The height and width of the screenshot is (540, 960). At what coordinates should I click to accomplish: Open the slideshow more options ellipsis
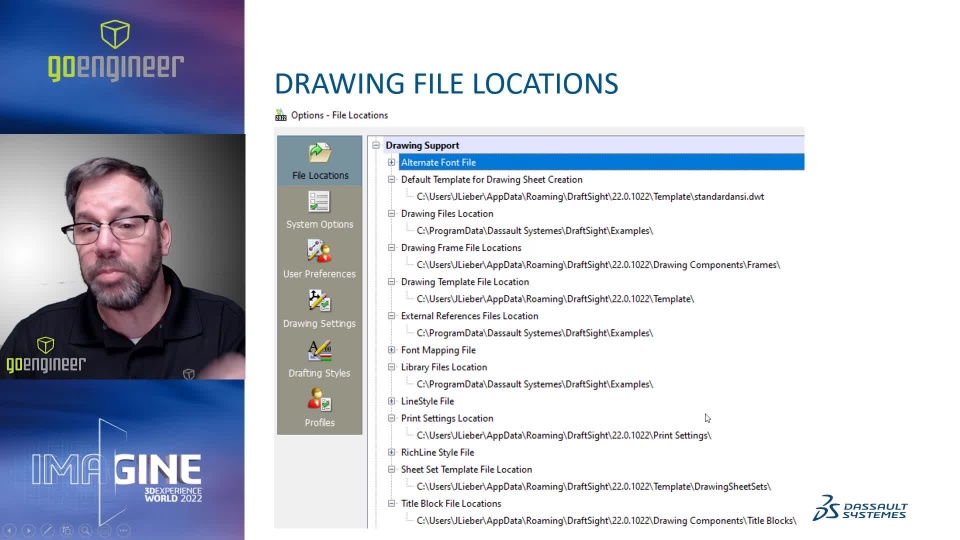(124, 530)
